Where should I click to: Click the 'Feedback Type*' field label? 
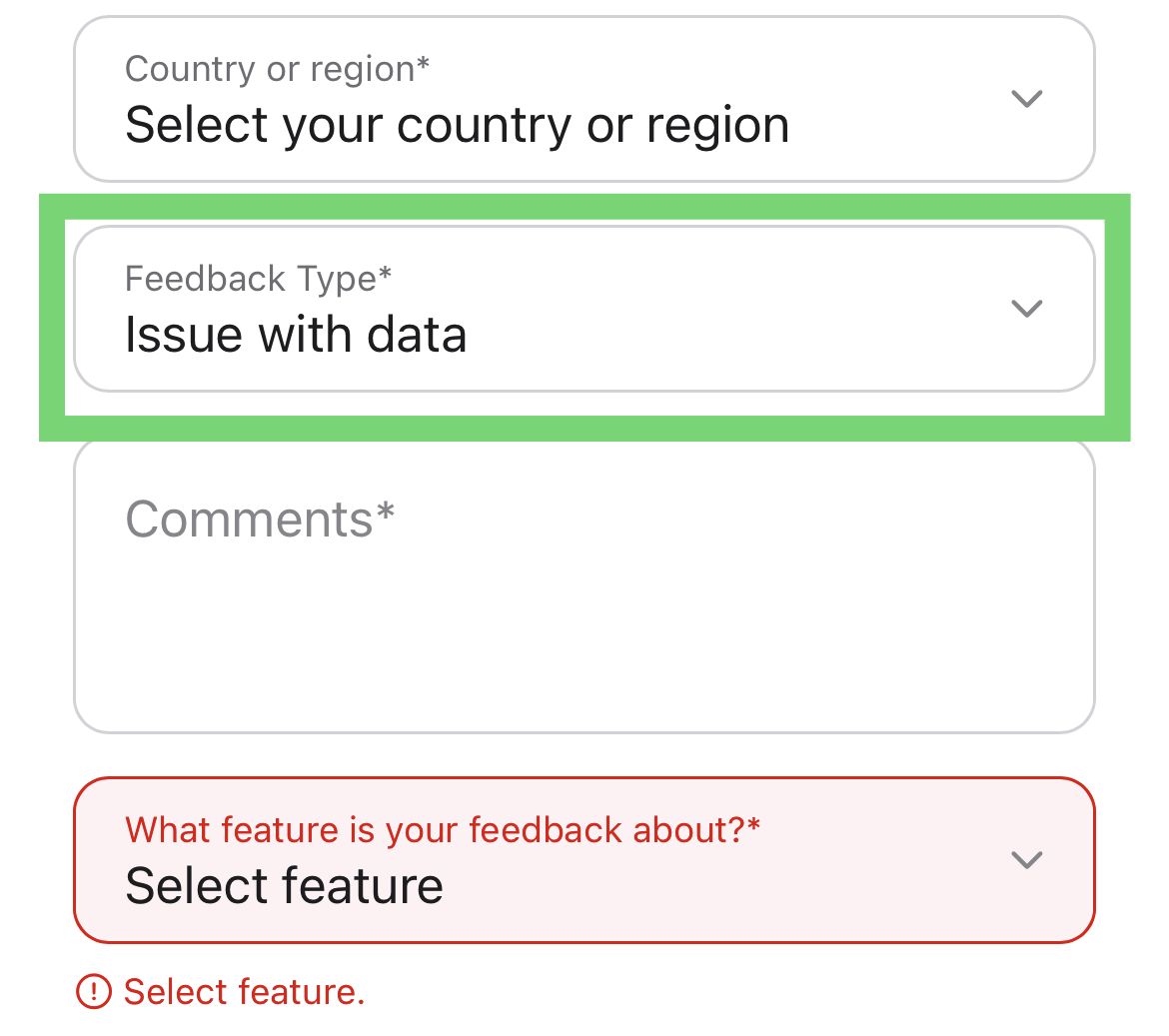tap(258, 279)
